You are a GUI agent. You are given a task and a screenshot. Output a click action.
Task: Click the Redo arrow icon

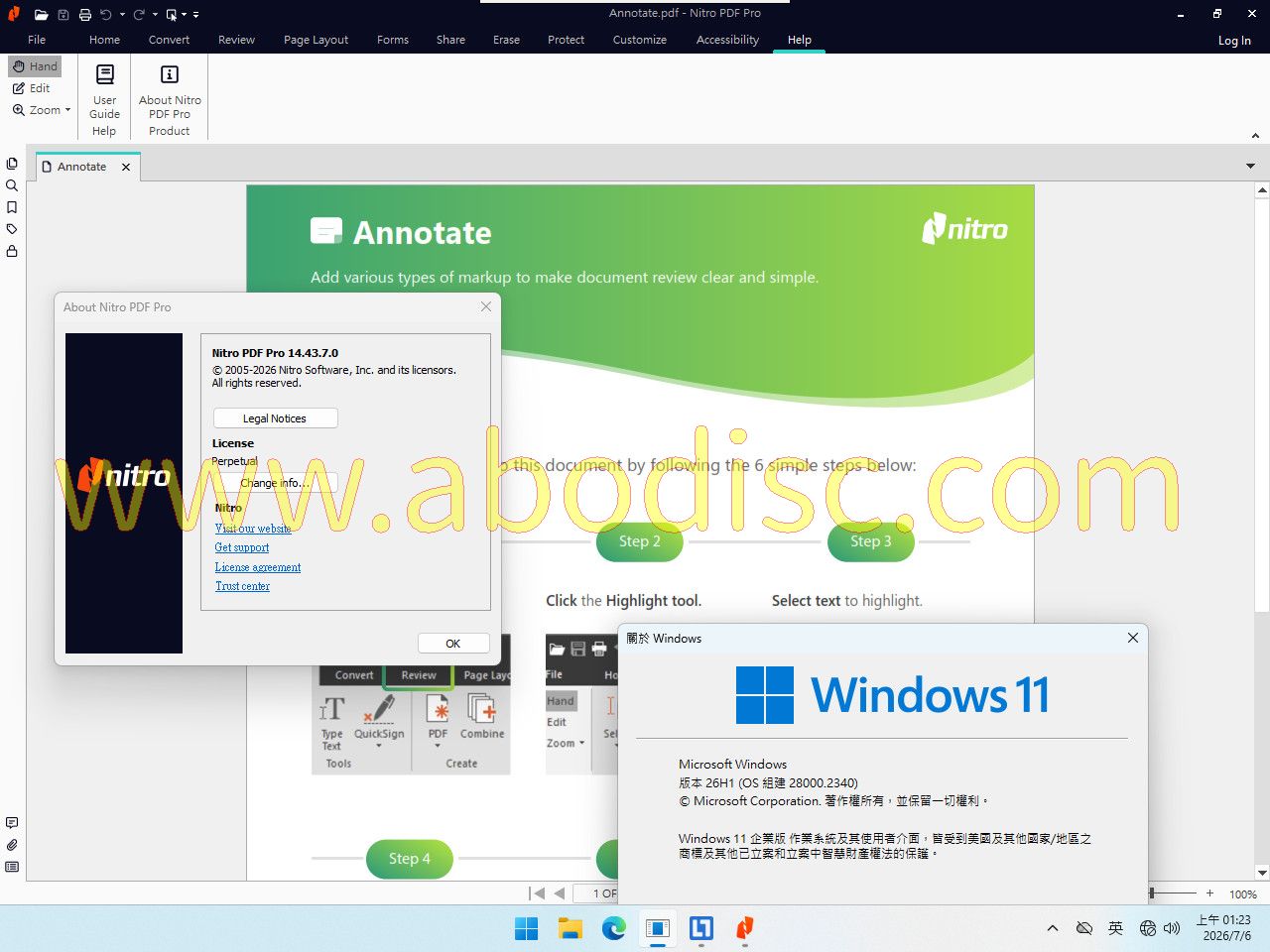coord(139,14)
